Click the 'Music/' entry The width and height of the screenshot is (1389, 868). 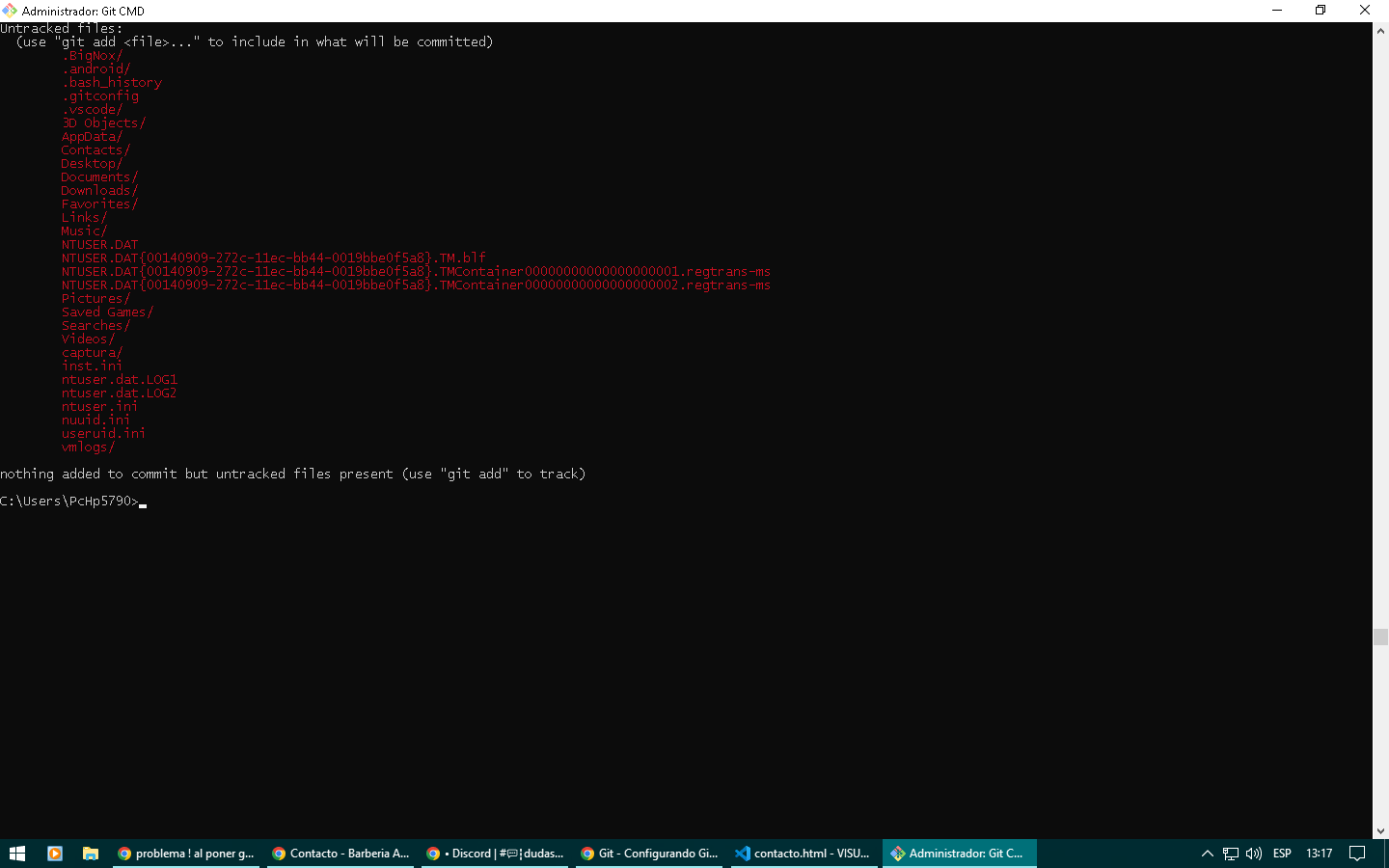[x=85, y=231]
